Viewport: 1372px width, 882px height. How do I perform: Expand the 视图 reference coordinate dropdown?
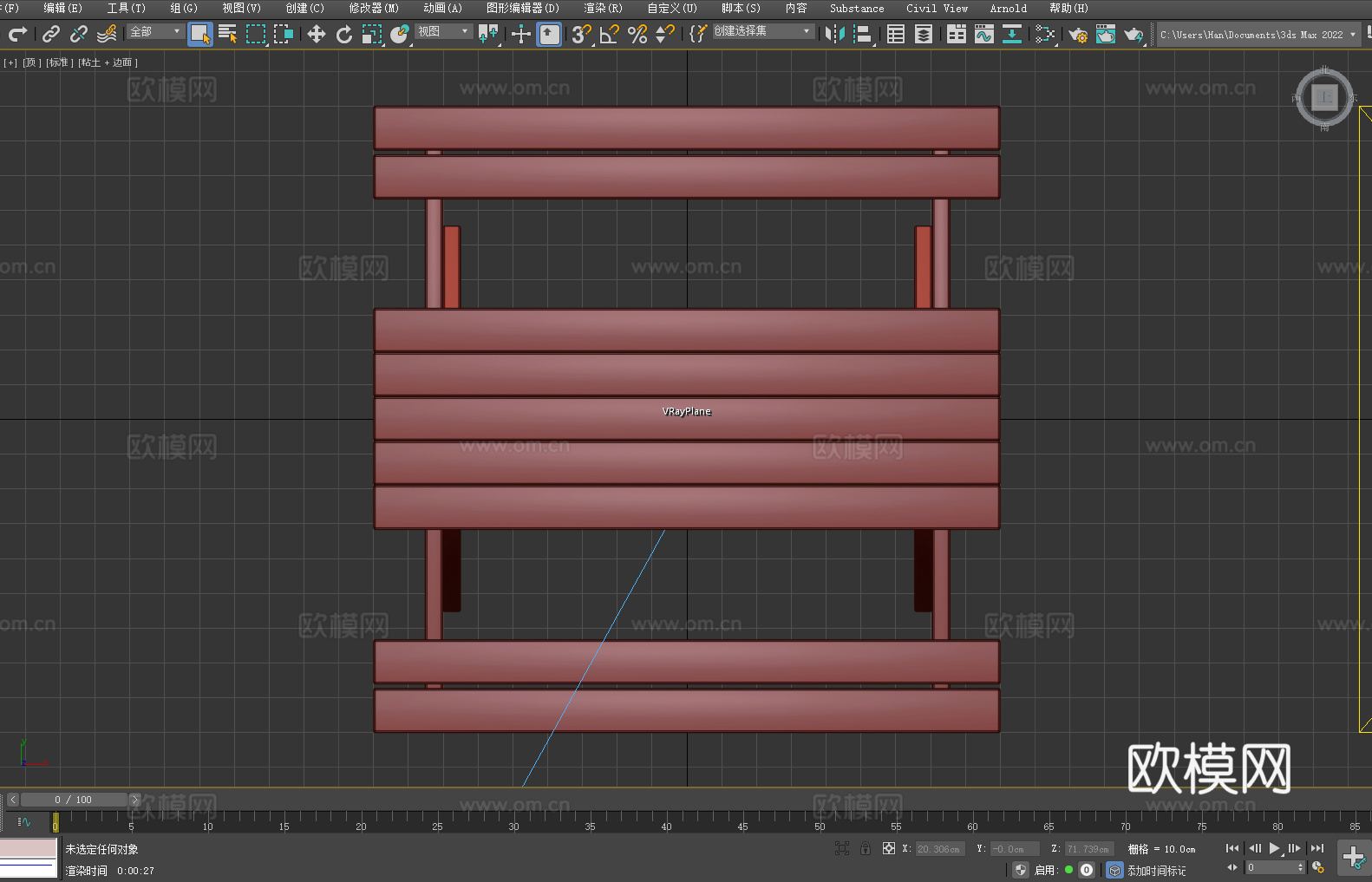pyautogui.click(x=443, y=31)
